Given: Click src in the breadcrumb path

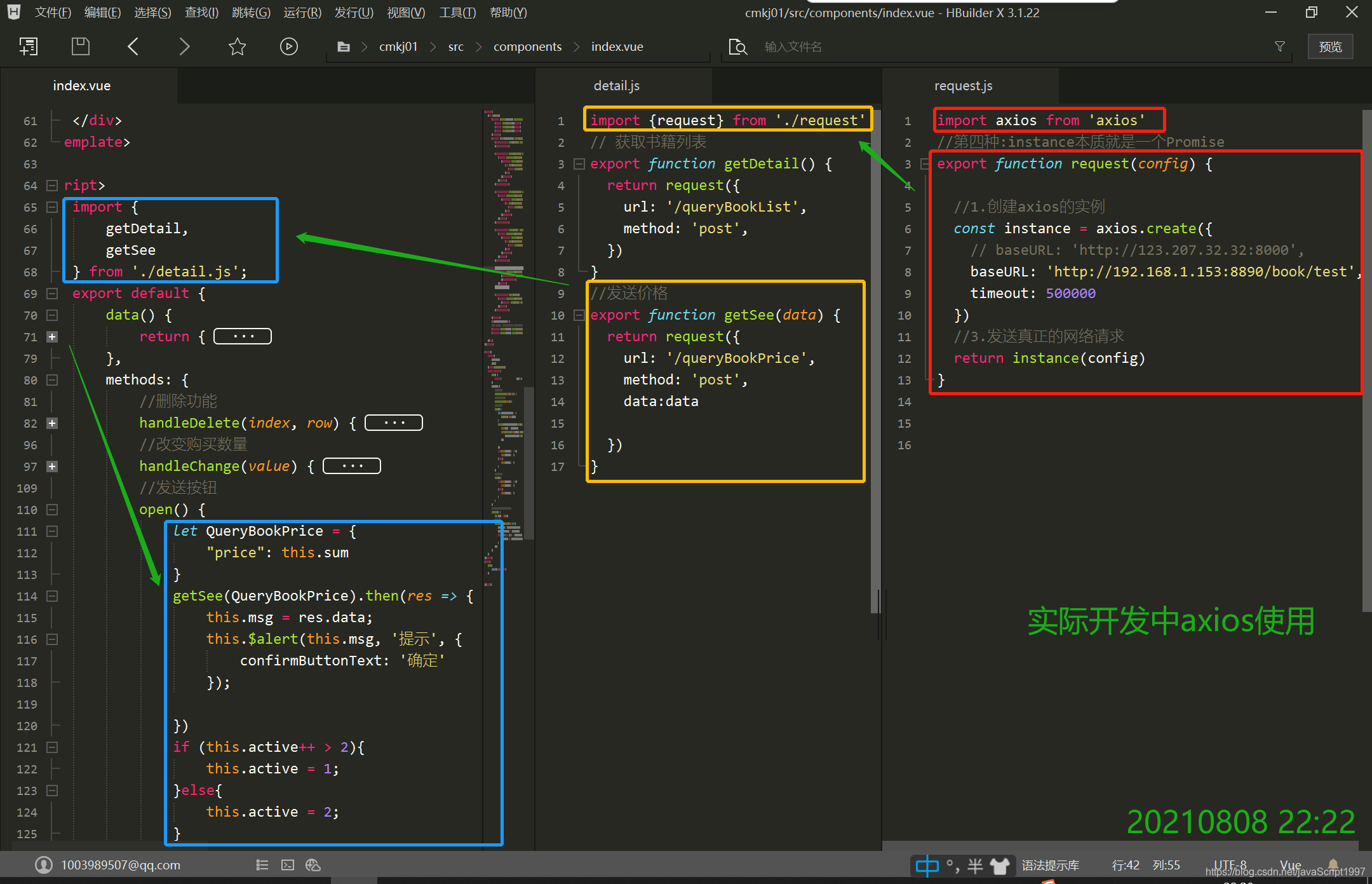Looking at the screenshot, I should pos(455,46).
